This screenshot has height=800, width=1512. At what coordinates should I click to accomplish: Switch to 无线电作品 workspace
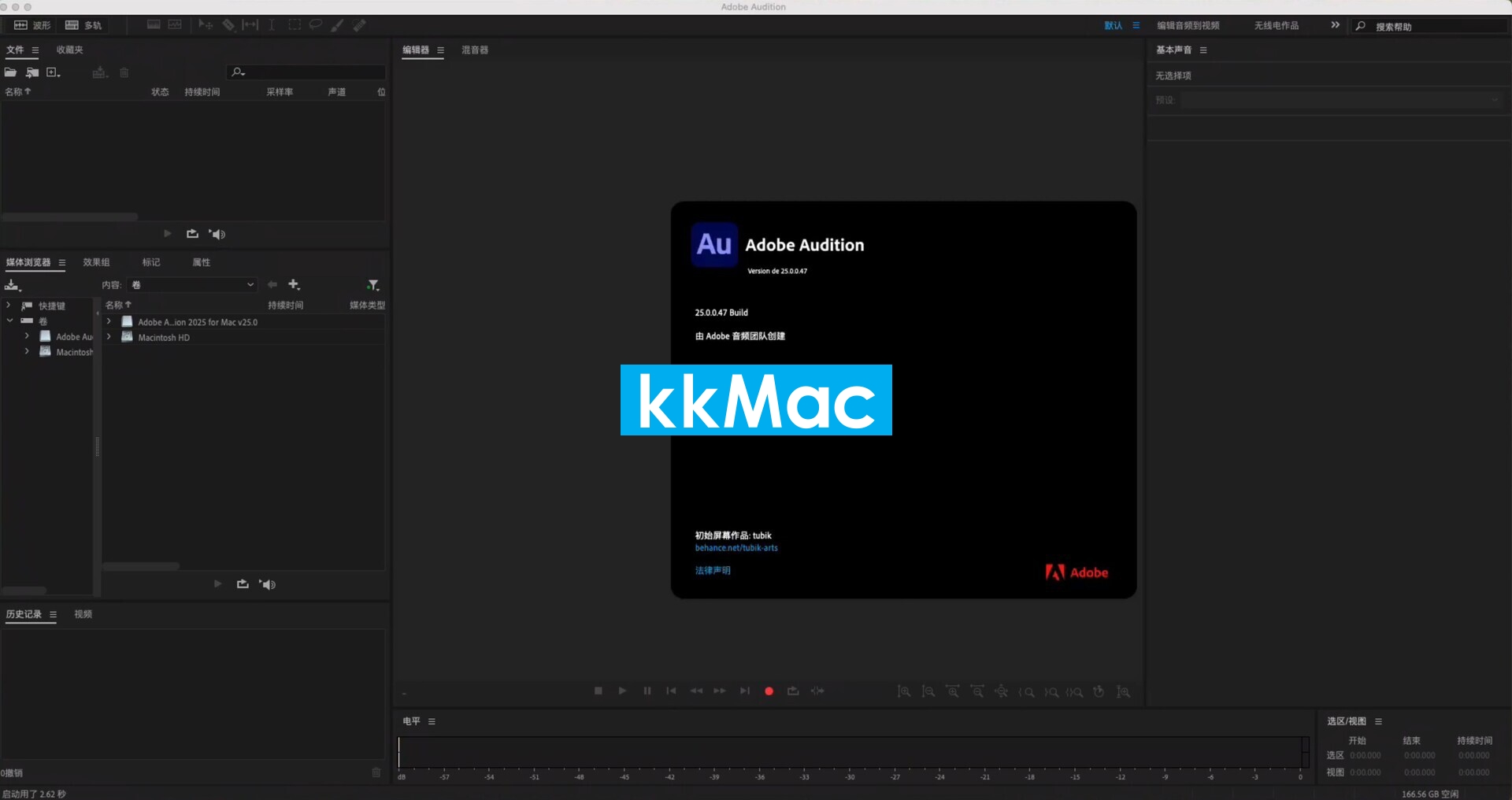tap(1277, 25)
